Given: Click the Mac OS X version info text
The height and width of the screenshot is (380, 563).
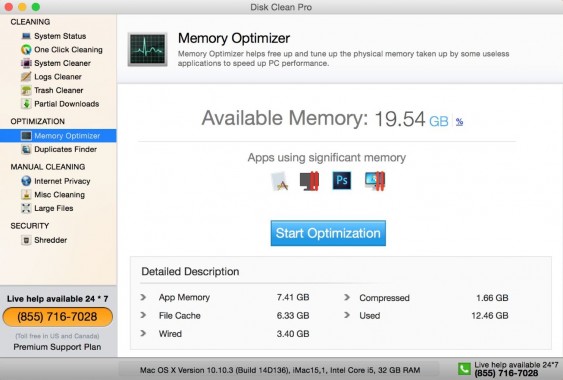Looking at the screenshot, I should point(280,370).
